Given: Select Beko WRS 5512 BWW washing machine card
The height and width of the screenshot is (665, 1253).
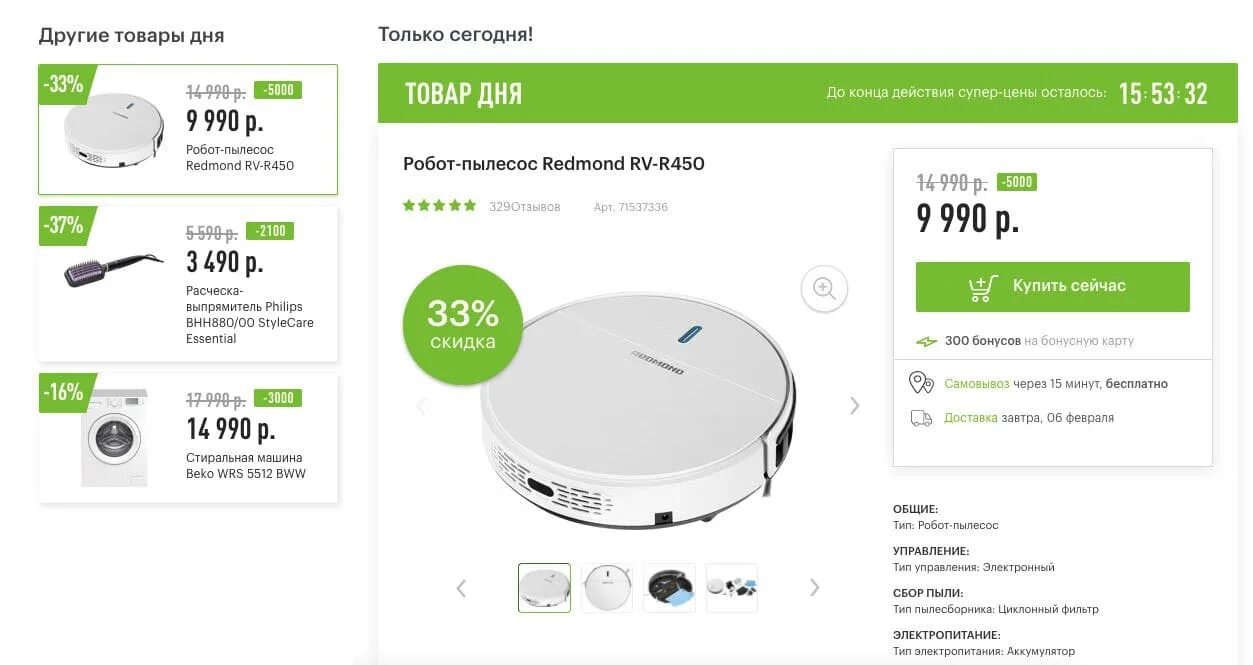Looking at the screenshot, I should [188, 438].
